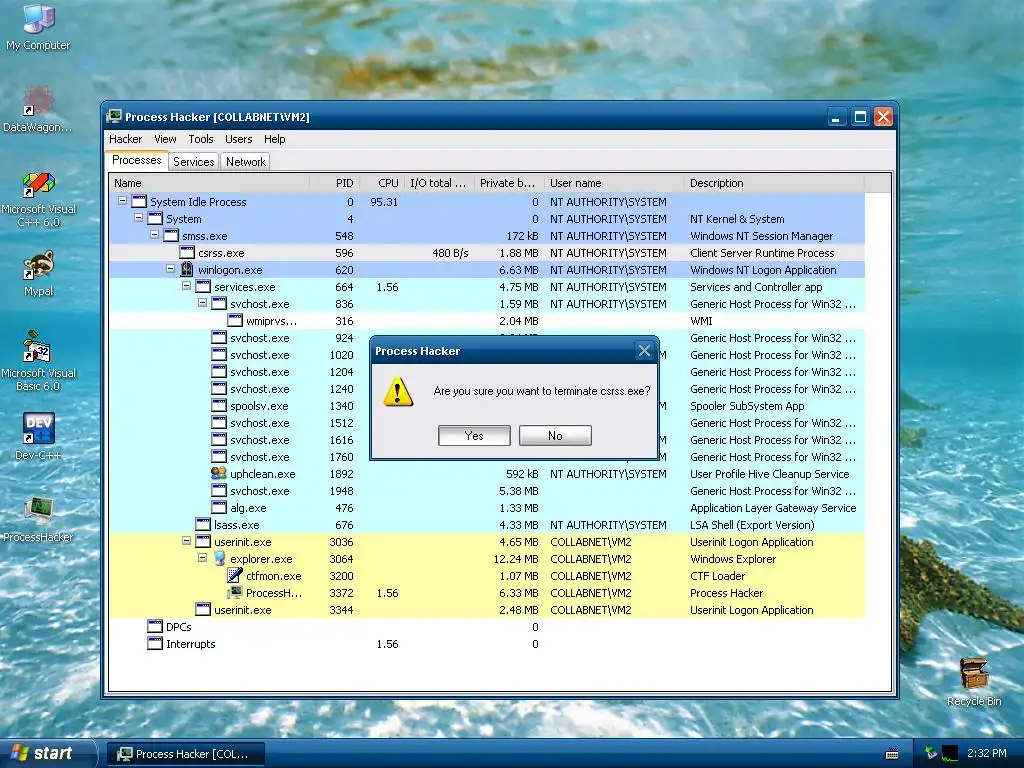Sort by Private b... column header
Screen dimensions: 1024x768
[x=507, y=183]
